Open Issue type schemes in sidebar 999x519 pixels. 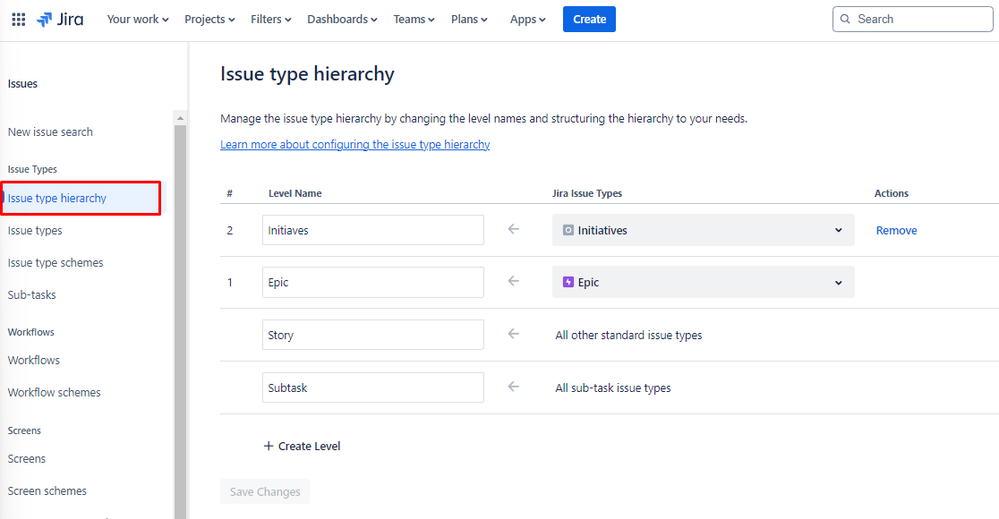click(55, 262)
